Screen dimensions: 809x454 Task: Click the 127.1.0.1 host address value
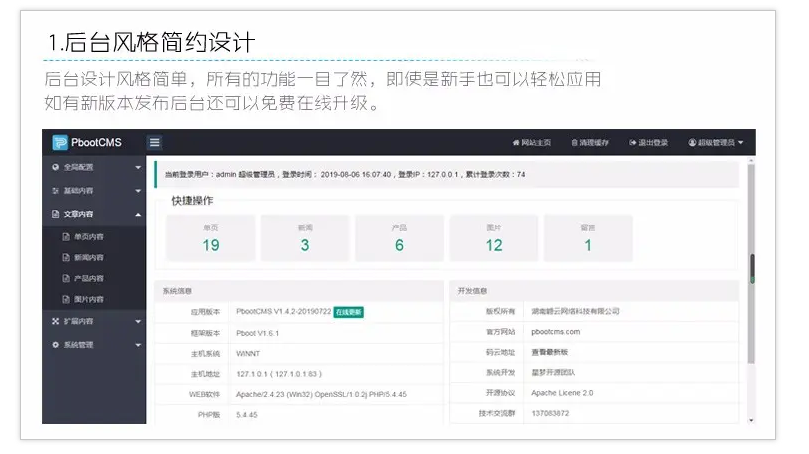pyautogui.click(x=279, y=374)
